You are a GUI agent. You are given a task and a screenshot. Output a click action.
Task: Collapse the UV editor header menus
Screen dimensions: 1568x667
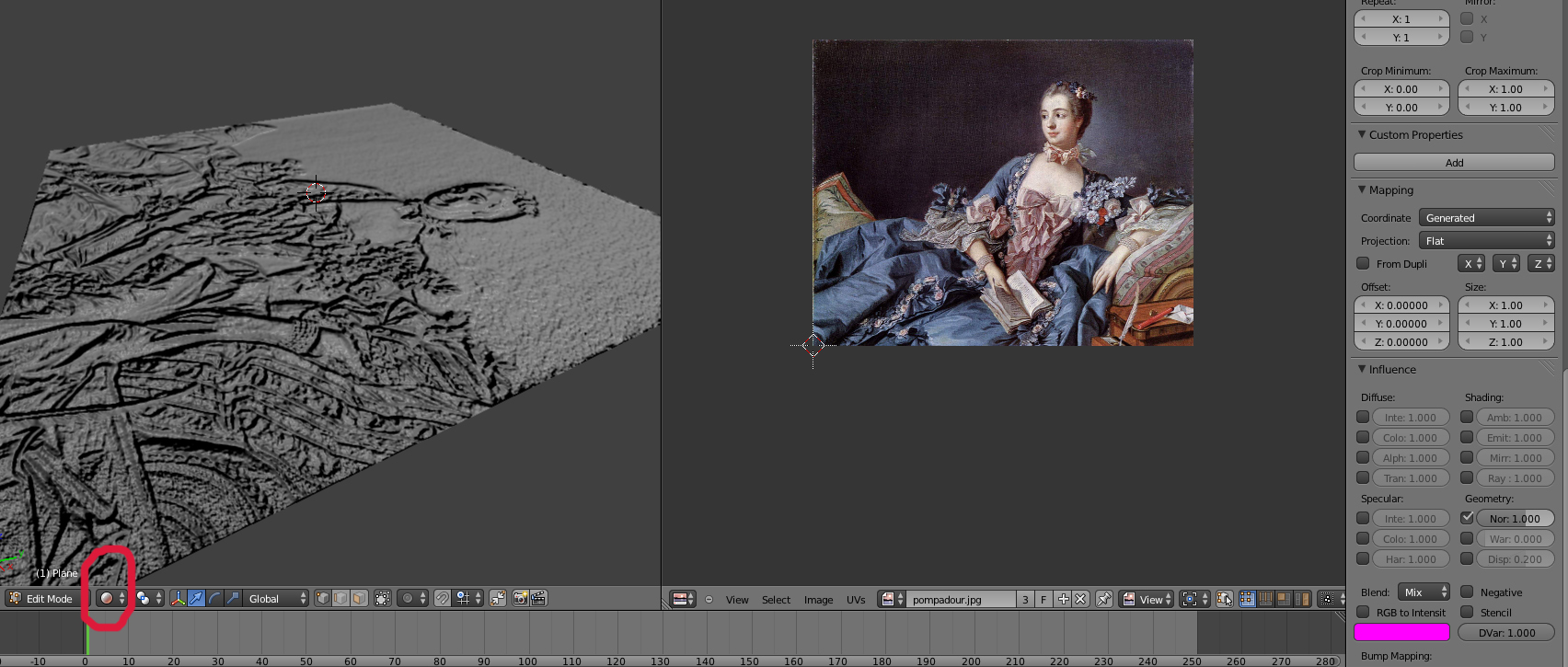click(709, 600)
